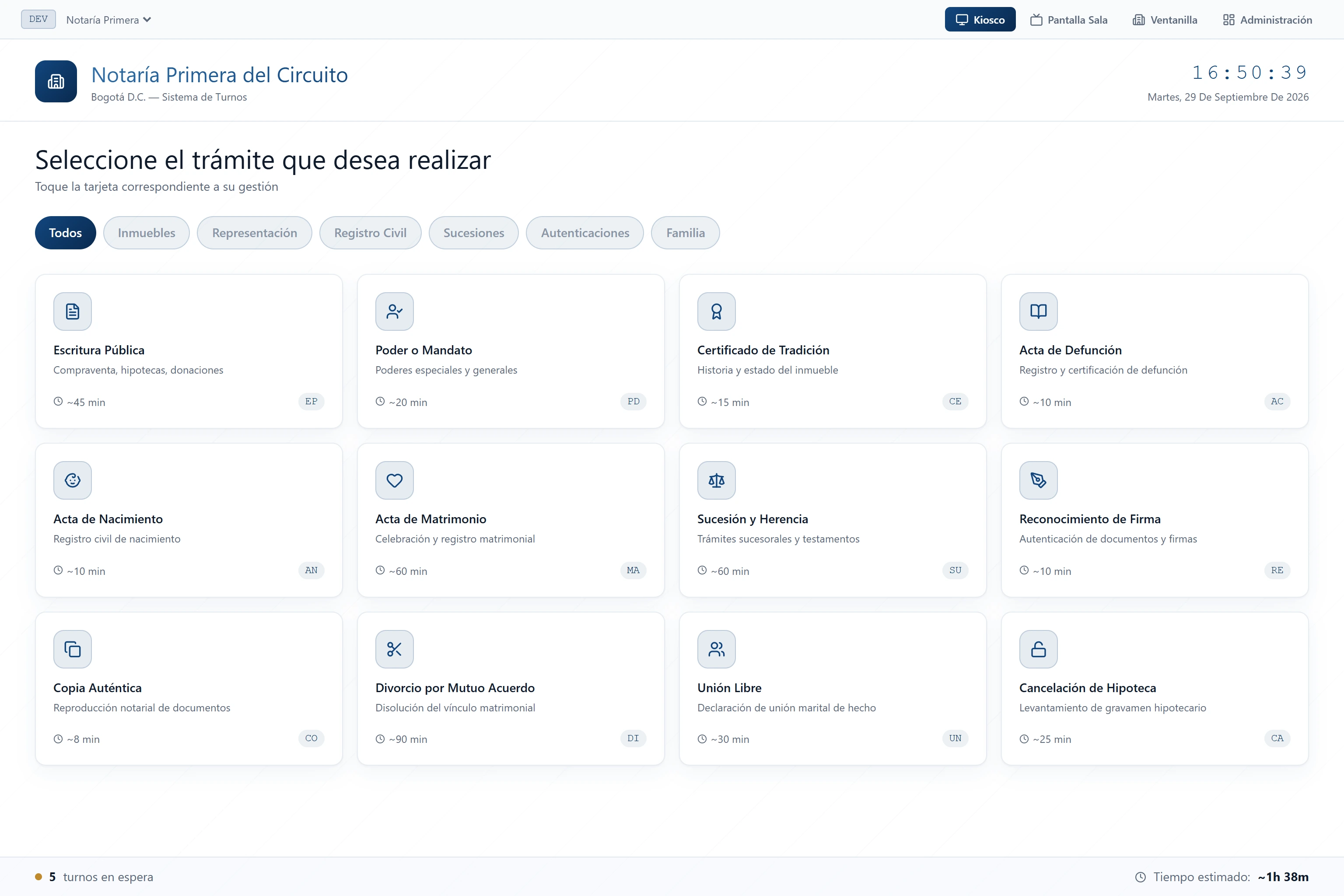Click the Acta de Matrimonio heart icon
This screenshot has height=896, width=1344.
point(394,480)
